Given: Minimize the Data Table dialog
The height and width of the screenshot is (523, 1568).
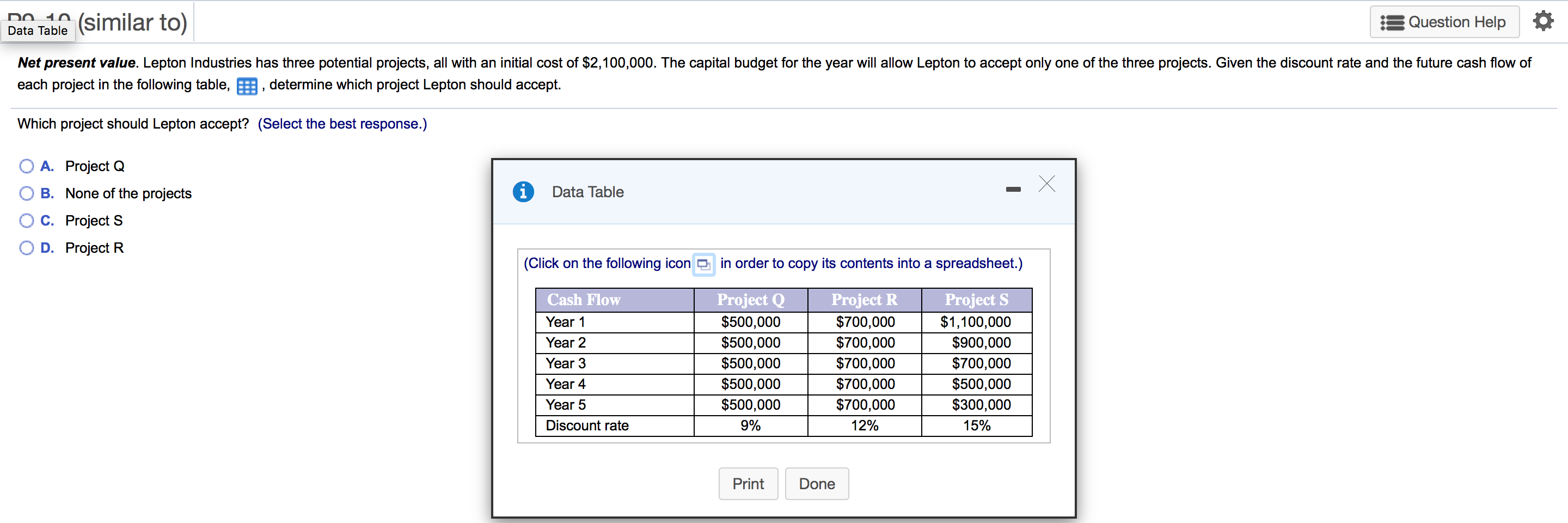Looking at the screenshot, I should (1013, 188).
